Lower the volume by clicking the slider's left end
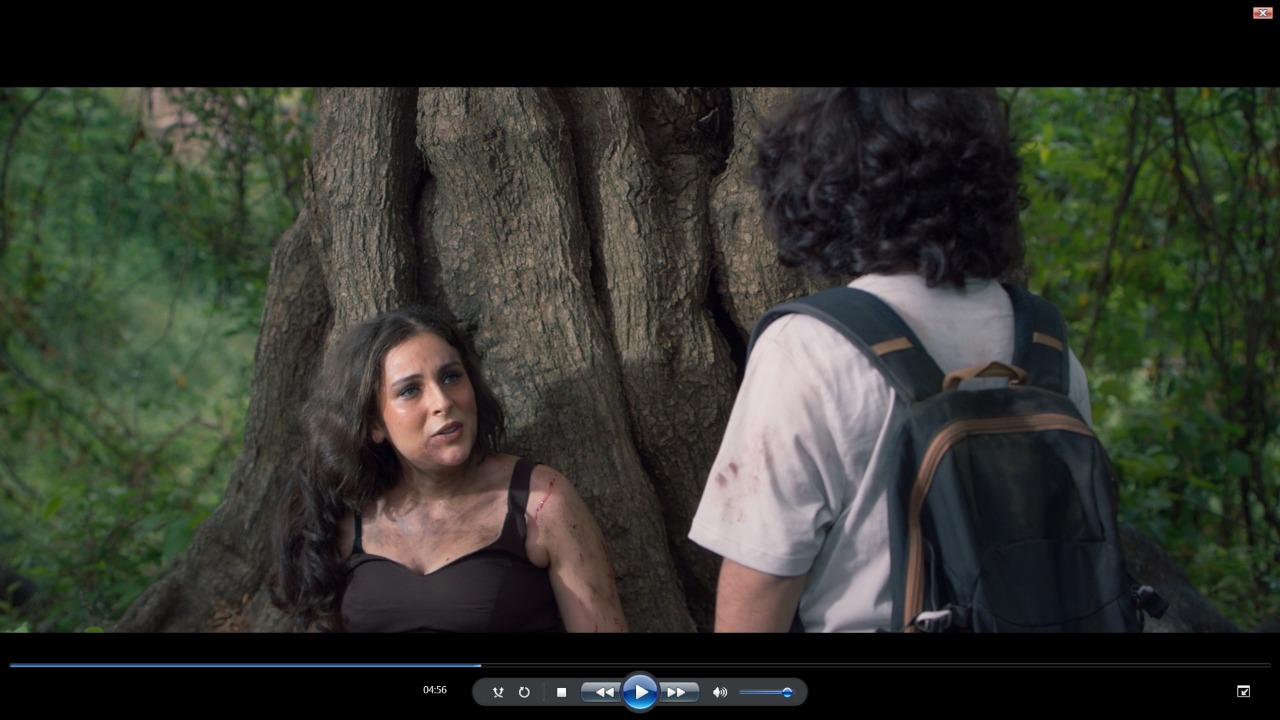The height and width of the screenshot is (720, 1280). (744, 692)
